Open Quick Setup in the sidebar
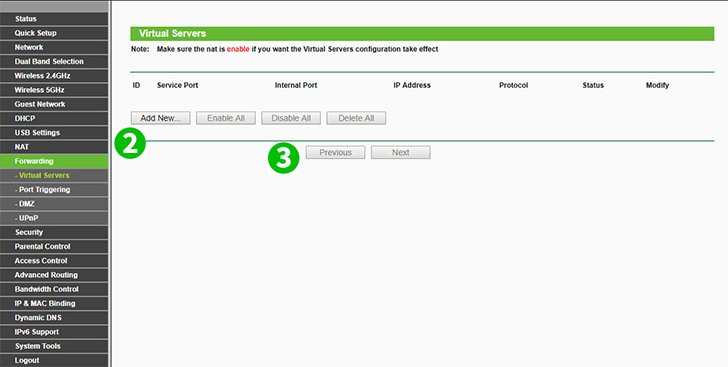Image resolution: width=728 pixels, height=367 pixels. point(54,33)
